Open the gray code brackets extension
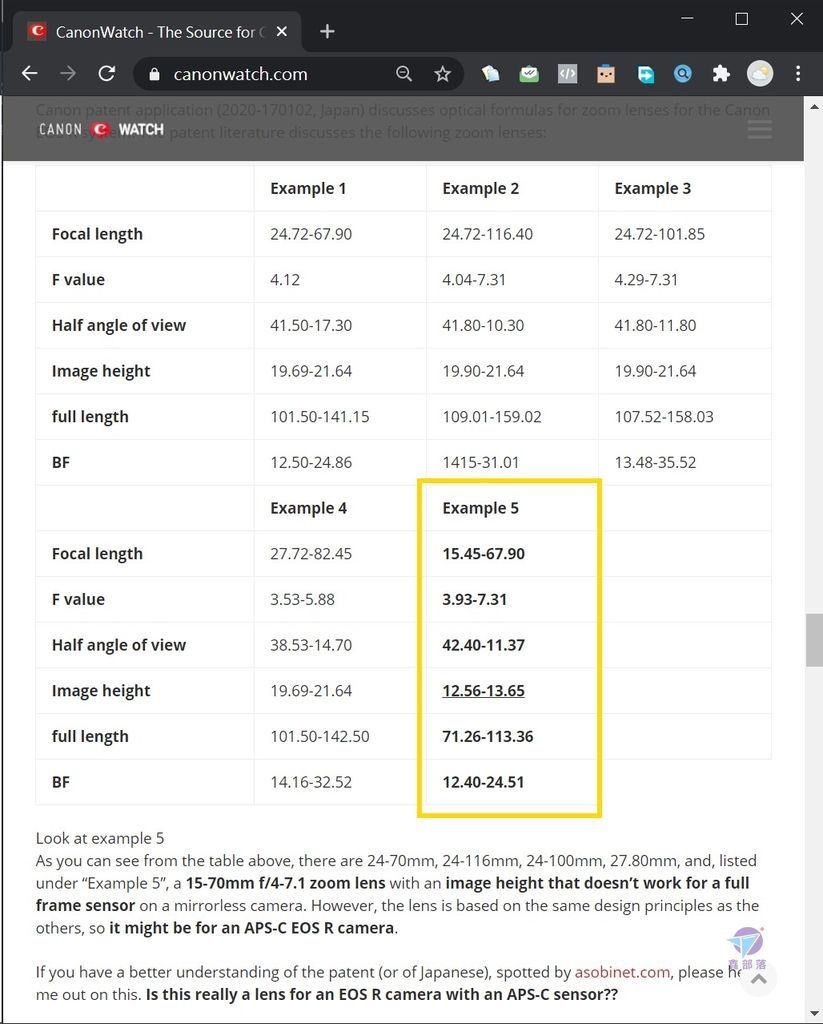 pyautogui.click(x=568, y=74)
